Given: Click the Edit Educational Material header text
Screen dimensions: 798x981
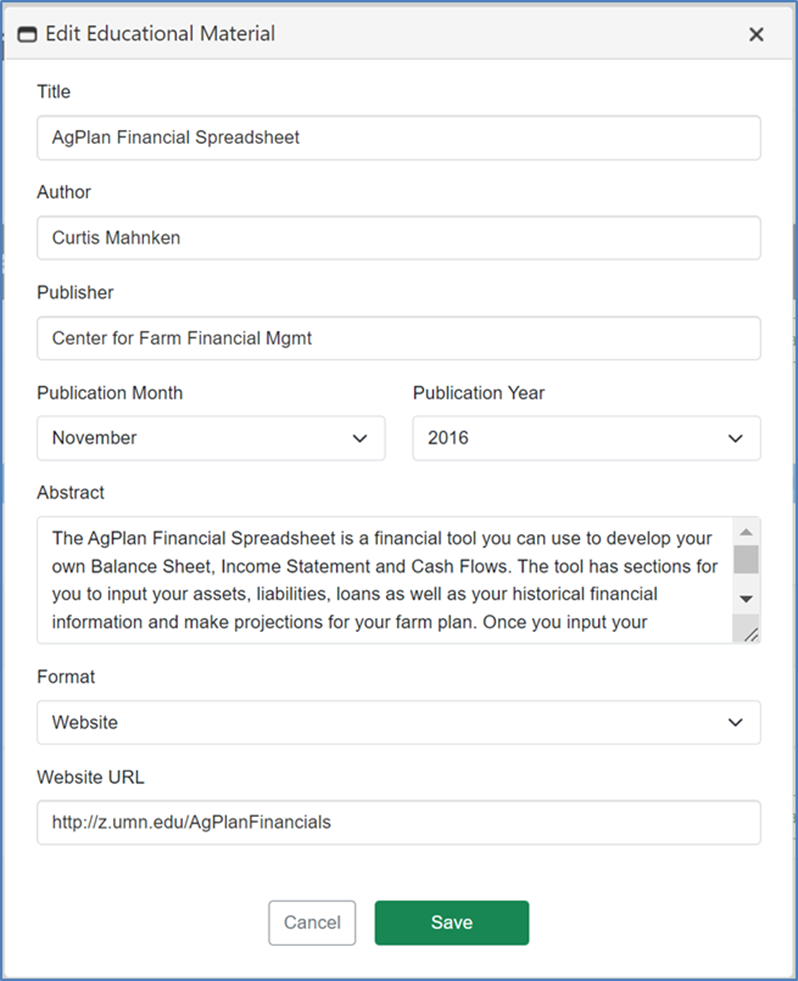Looking at the screenshot, I should coord(160,34).
